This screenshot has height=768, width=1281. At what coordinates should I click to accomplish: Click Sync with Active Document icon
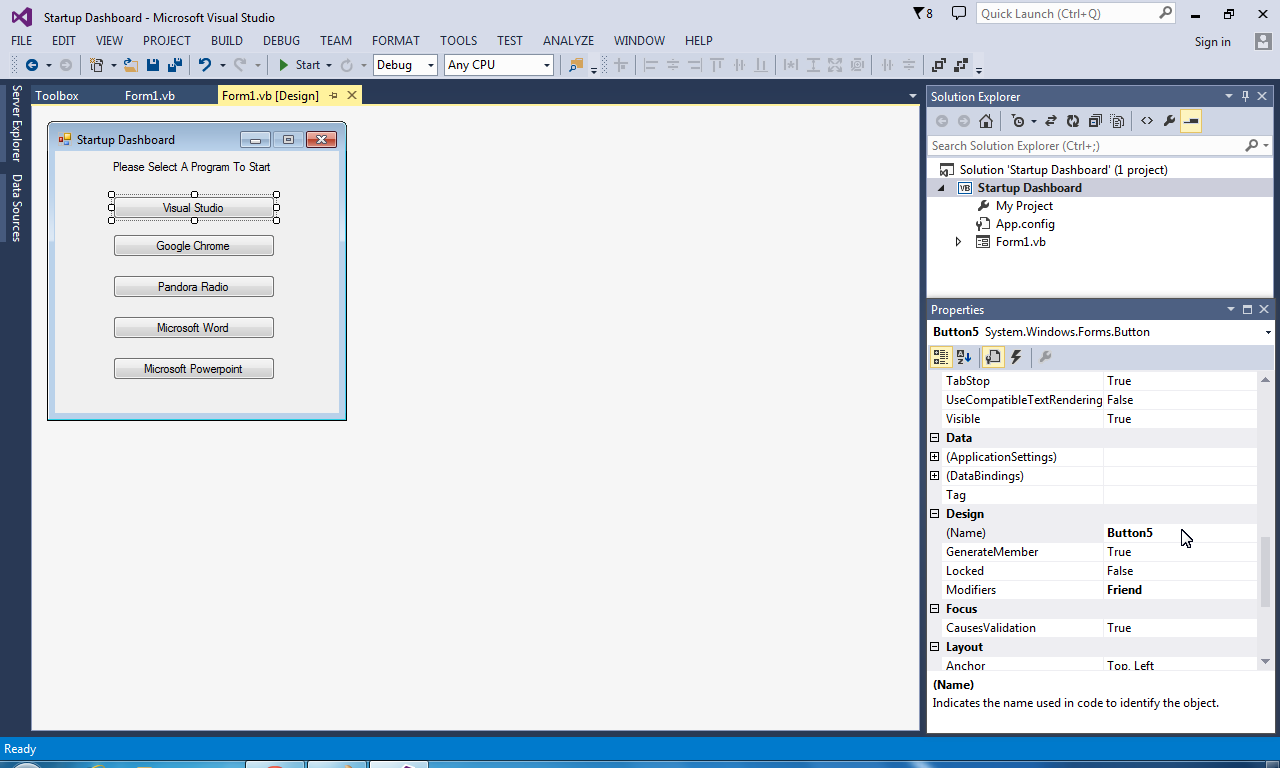[x=1051, y=121]
